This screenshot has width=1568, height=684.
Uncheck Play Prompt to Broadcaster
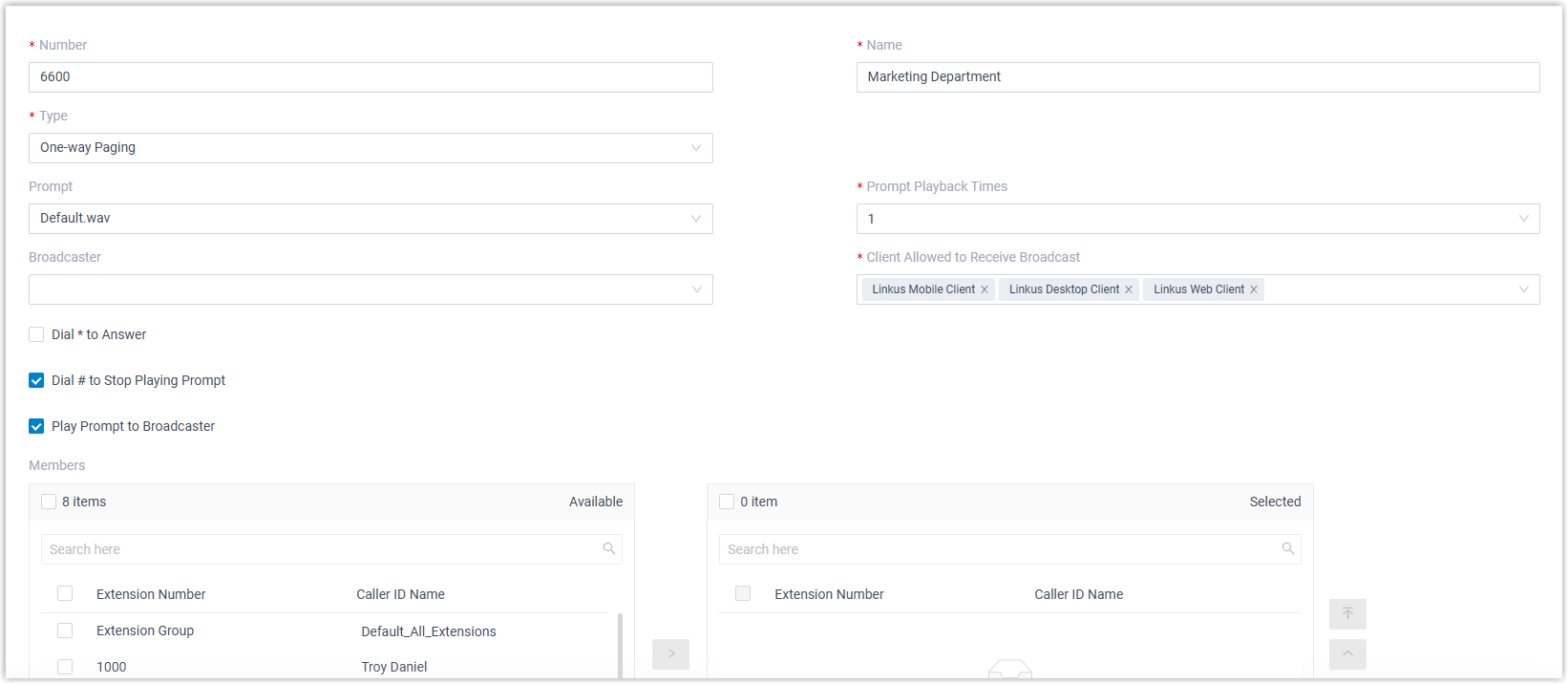pyautogui.click(x=36, y=426)
